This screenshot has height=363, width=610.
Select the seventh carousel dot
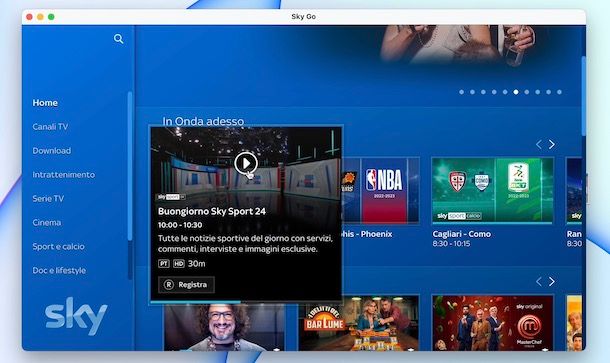coord(527,92)
